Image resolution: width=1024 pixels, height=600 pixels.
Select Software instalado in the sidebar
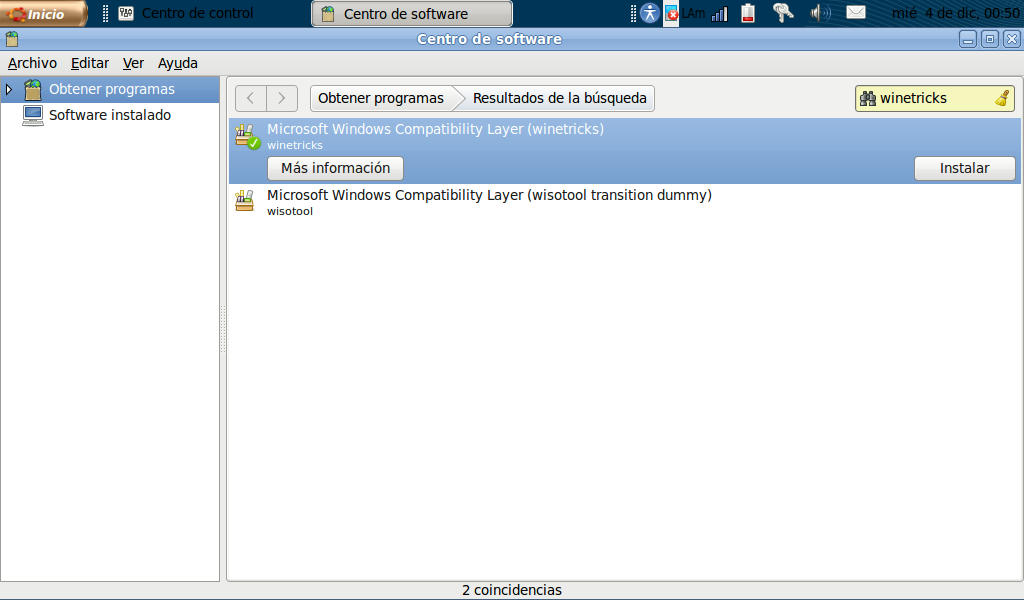click(110, 115)
